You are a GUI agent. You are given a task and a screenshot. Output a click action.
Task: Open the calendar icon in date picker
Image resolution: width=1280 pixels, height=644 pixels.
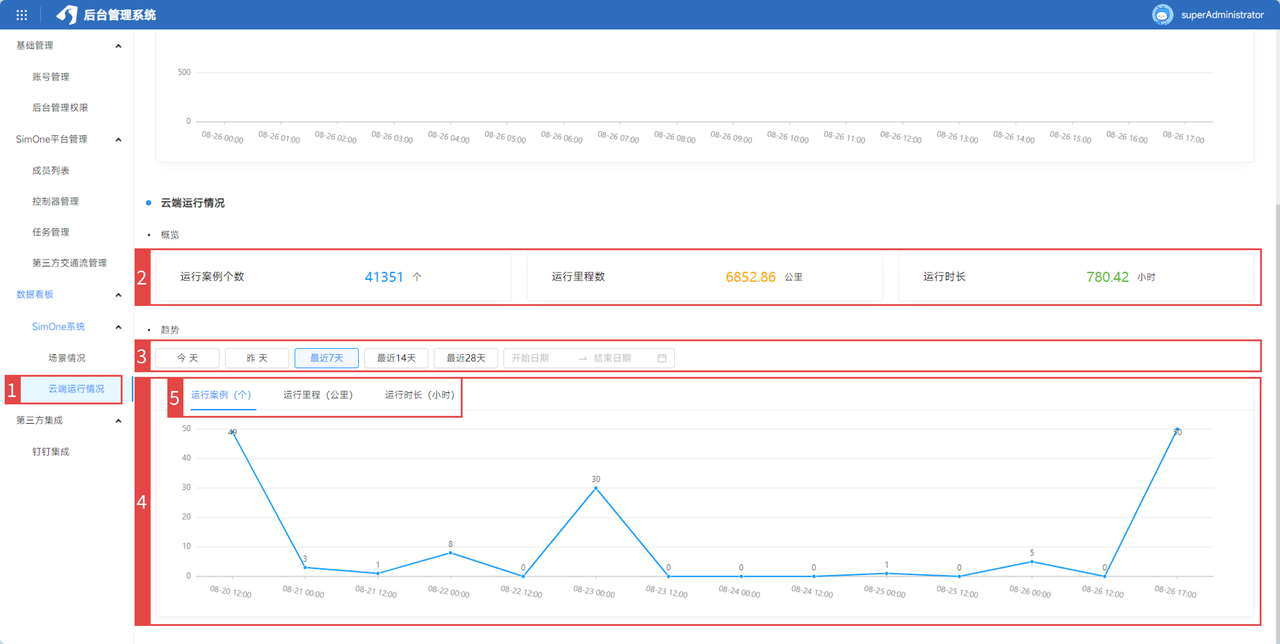(x=662, y=358)
